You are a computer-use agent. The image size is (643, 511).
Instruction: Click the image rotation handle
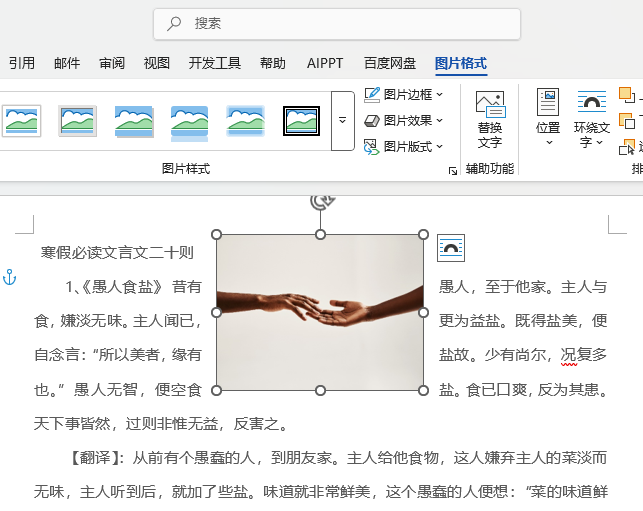(321, 203)
